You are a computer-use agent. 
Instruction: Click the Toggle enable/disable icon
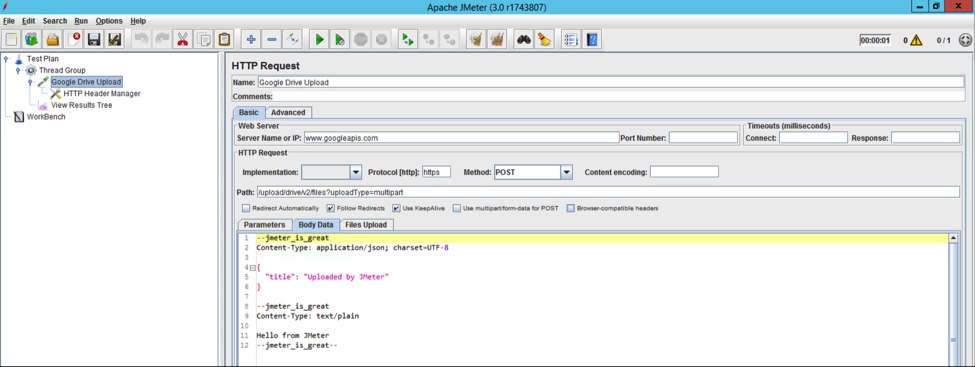point(293,40)
